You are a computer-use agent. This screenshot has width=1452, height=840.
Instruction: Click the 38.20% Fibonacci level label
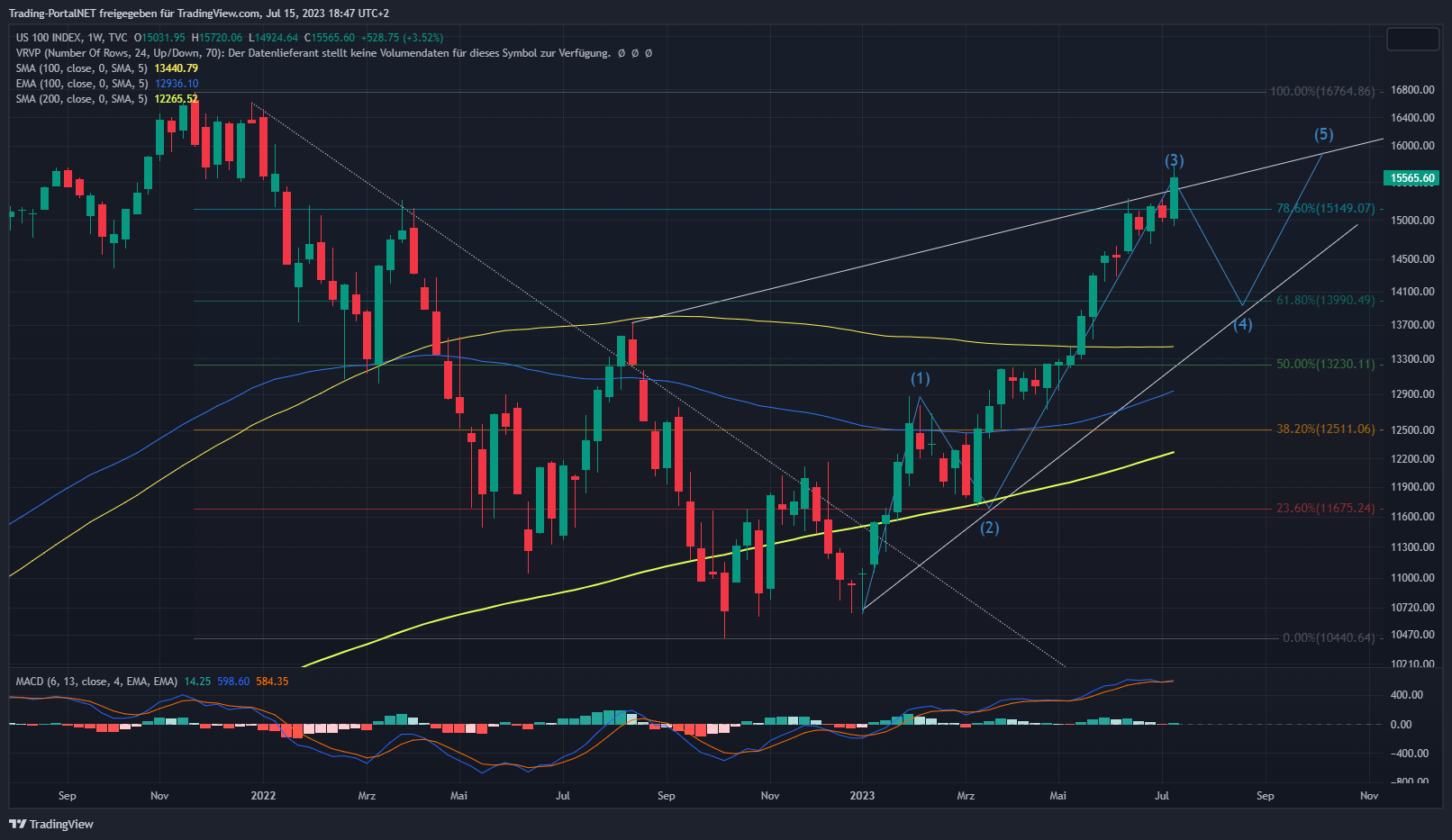tap(1325, 429)
